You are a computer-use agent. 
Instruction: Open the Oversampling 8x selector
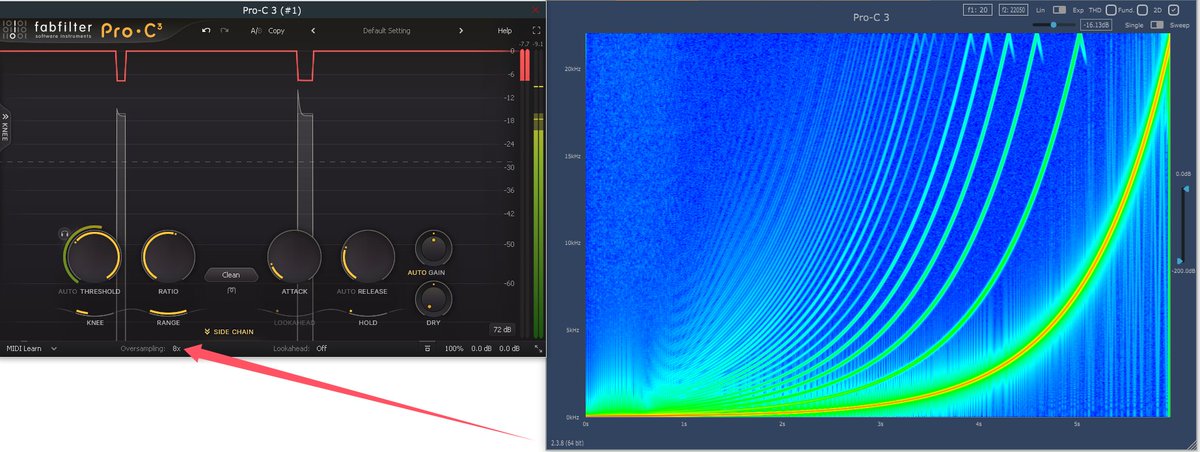(176, 349)
